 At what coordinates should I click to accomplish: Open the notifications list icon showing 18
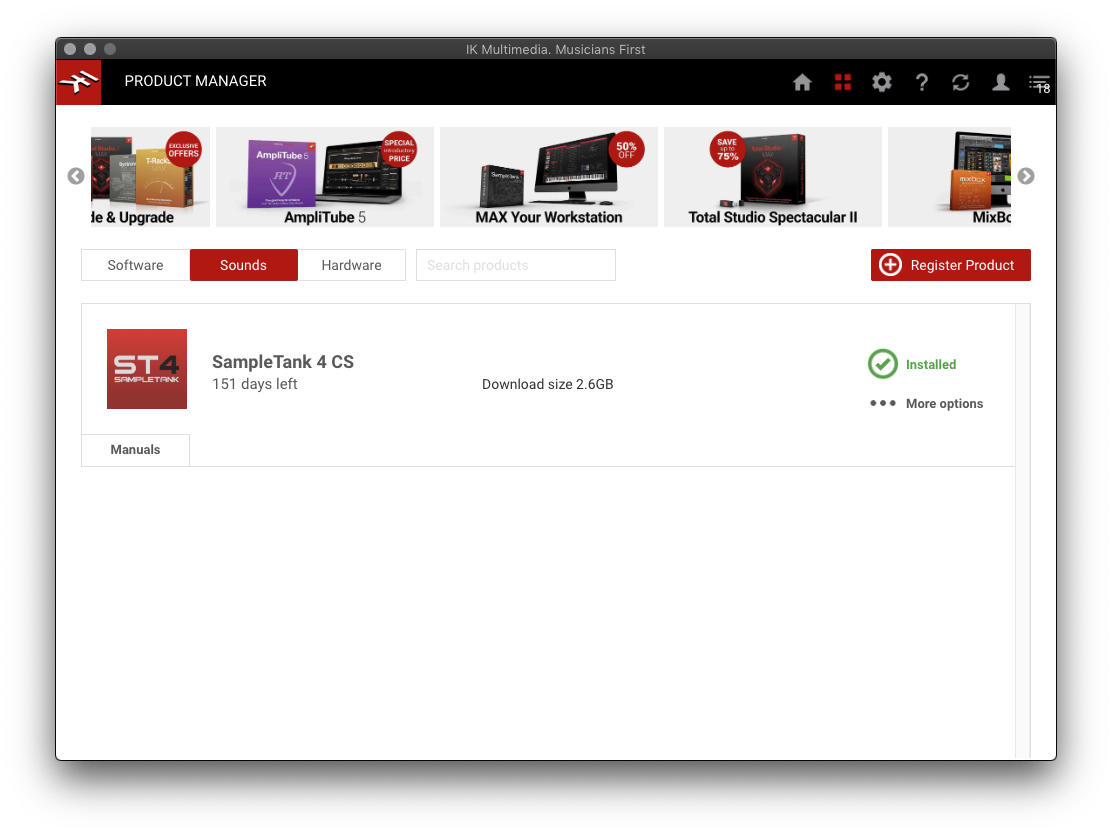(x=1040, y=84)
